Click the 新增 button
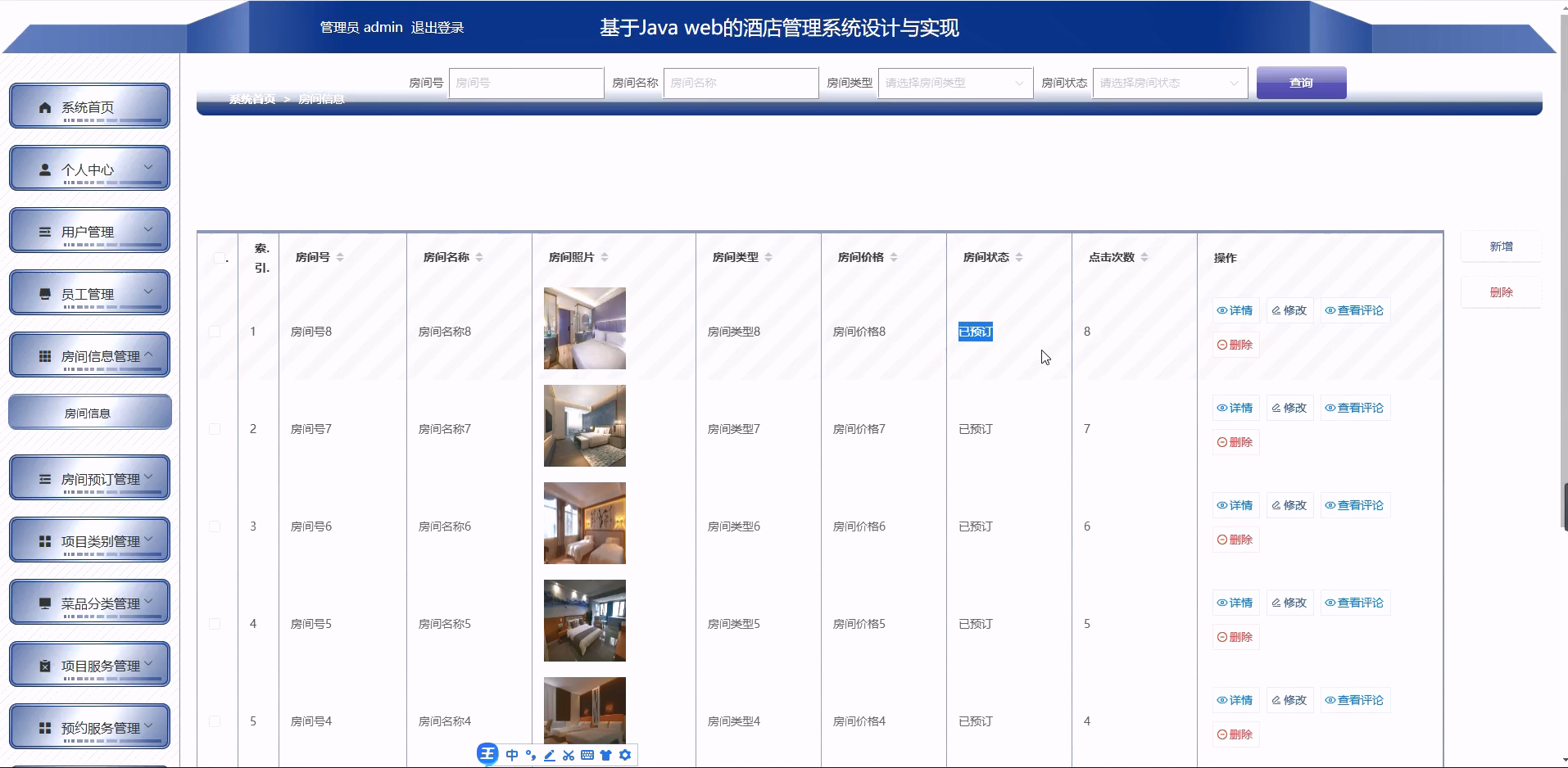 [1500, 246]
